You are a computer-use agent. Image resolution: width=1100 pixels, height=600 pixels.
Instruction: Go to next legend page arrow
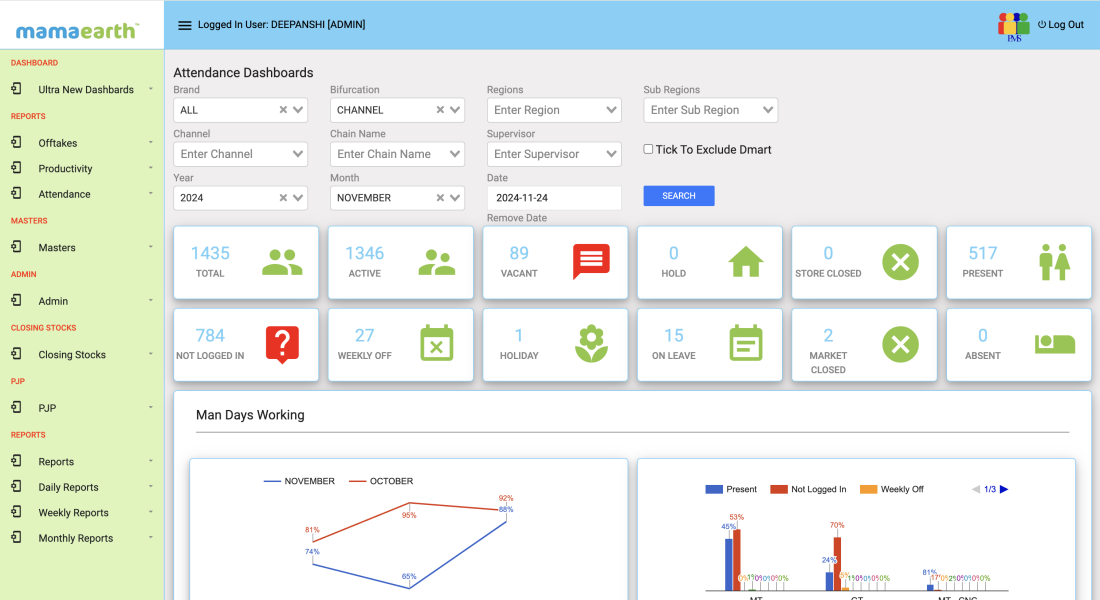1004,489
